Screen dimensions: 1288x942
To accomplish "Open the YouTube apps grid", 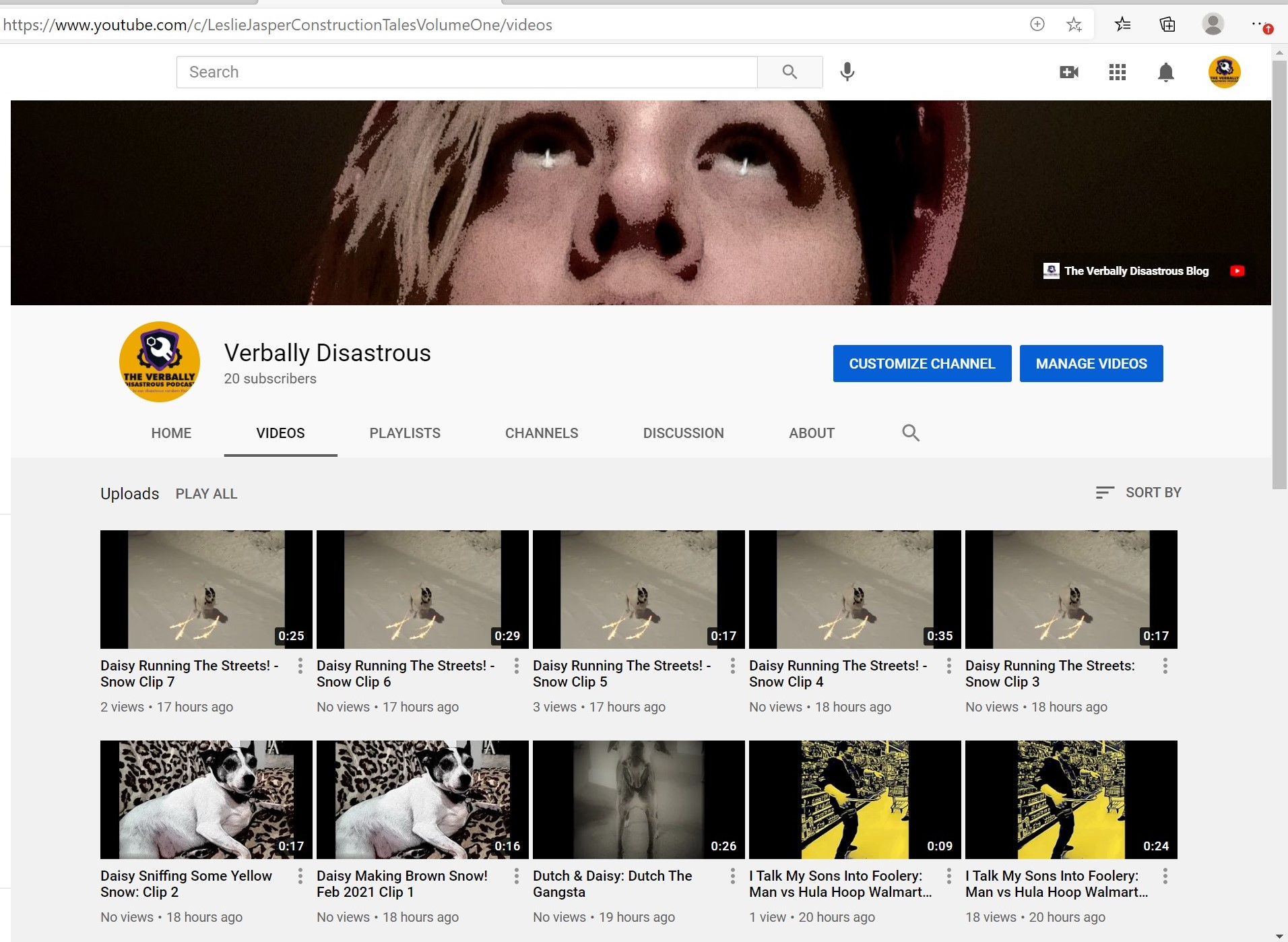I will pos(1117,72).
